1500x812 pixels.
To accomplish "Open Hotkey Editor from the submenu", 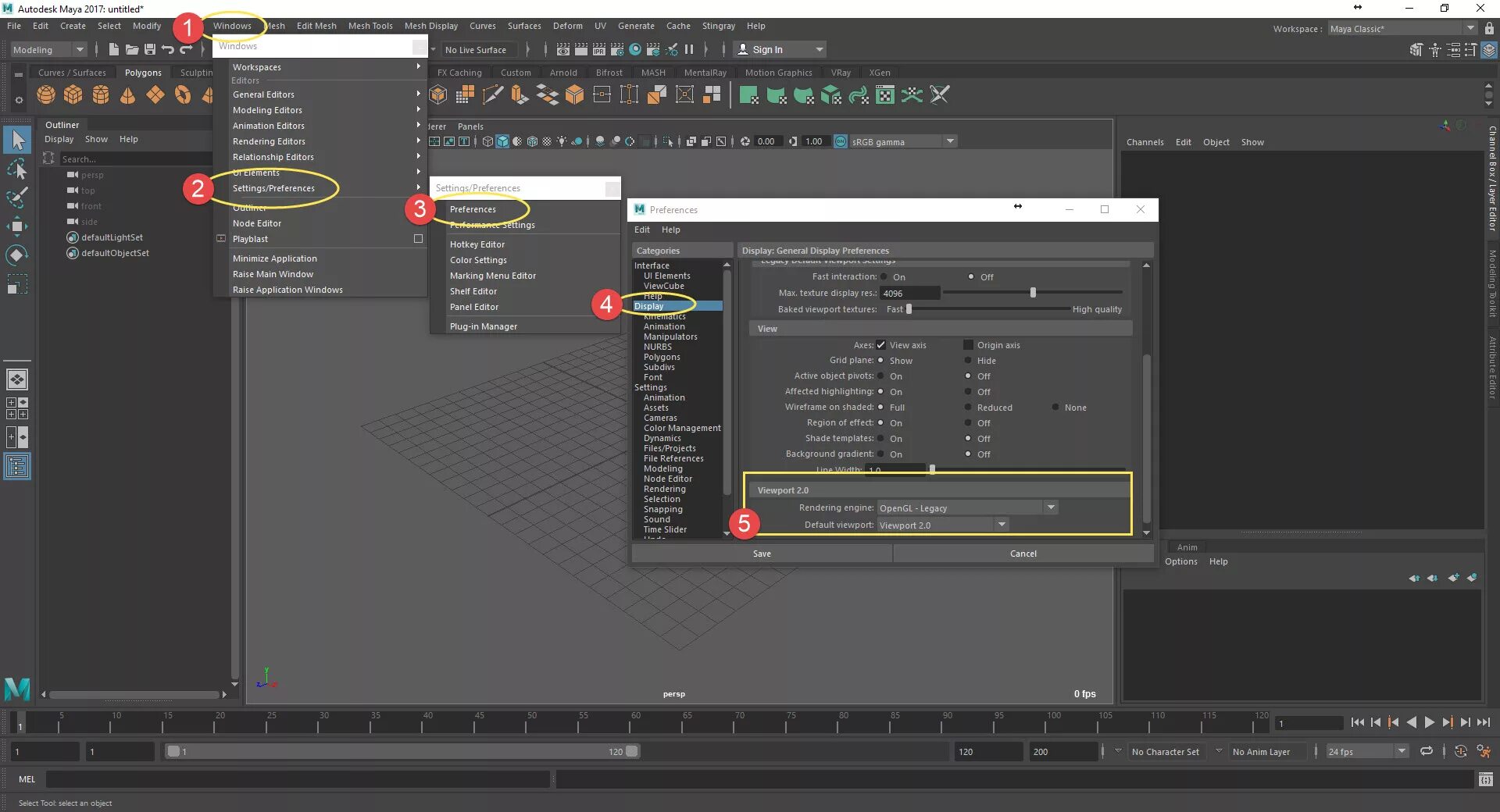I will point(477,244).
